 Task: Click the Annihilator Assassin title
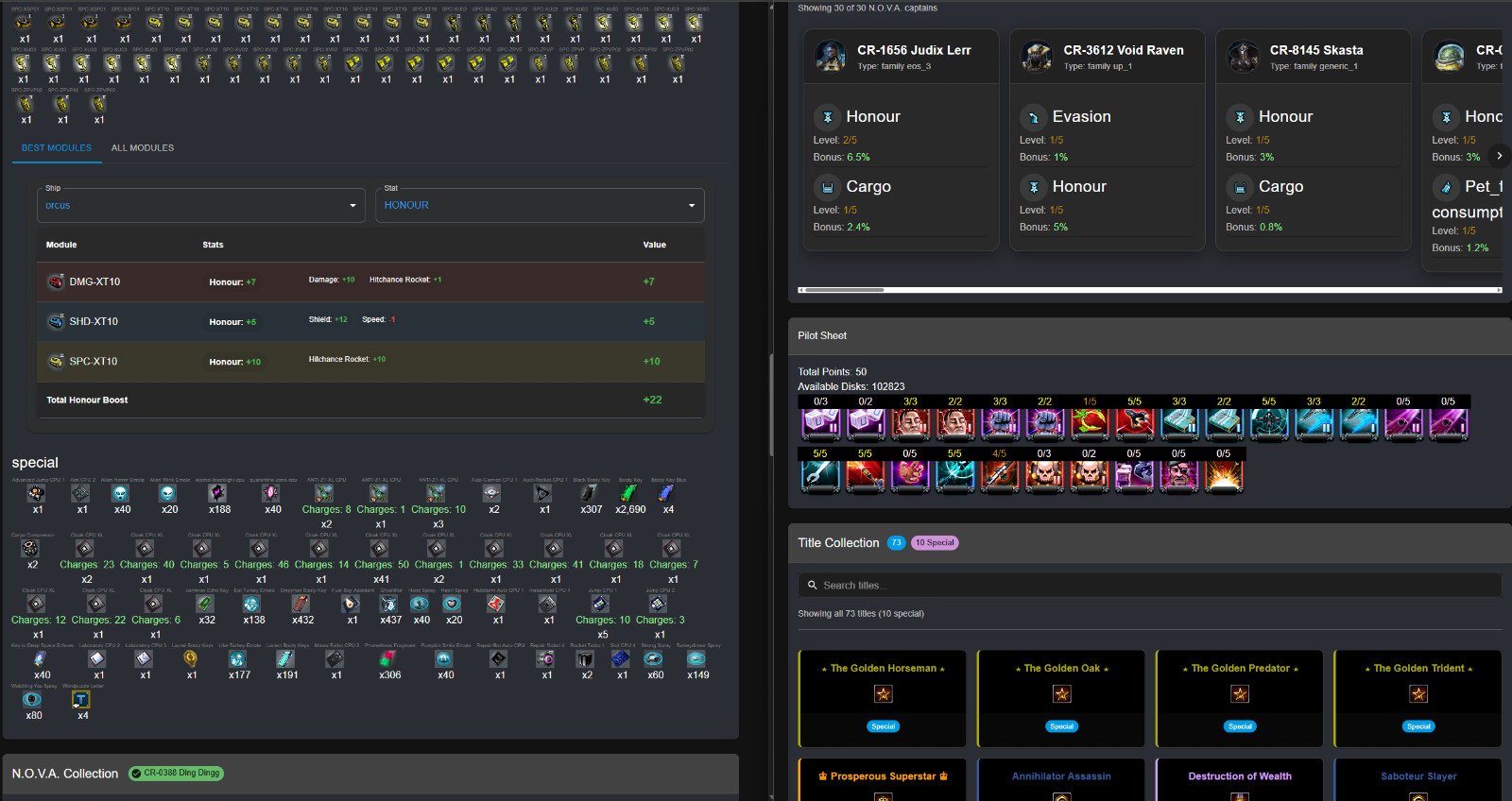coord(1061,776)
